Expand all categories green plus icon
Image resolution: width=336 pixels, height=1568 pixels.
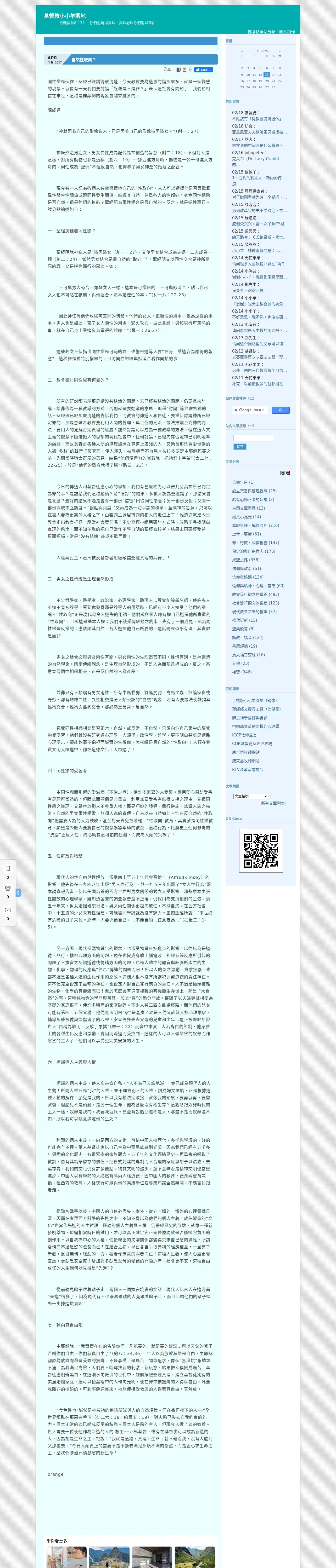point(282,473)
